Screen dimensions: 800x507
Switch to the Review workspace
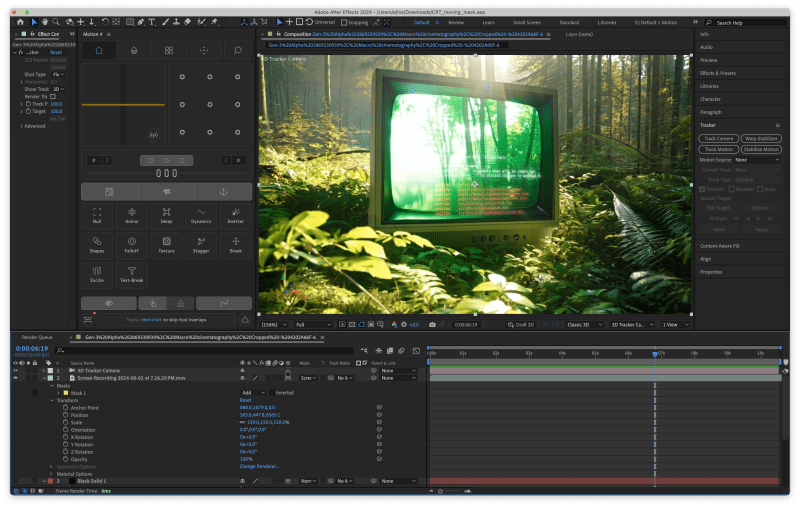(x=456, y=22)
